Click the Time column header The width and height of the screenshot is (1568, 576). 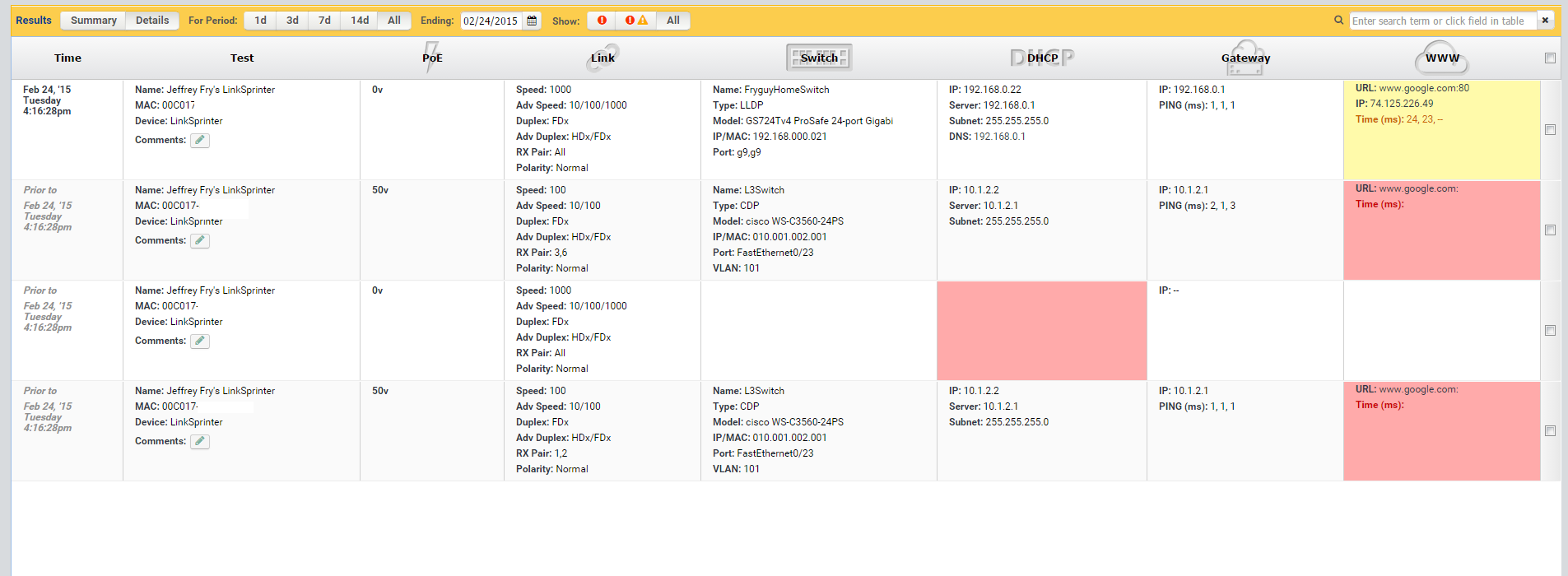[67, 58]
